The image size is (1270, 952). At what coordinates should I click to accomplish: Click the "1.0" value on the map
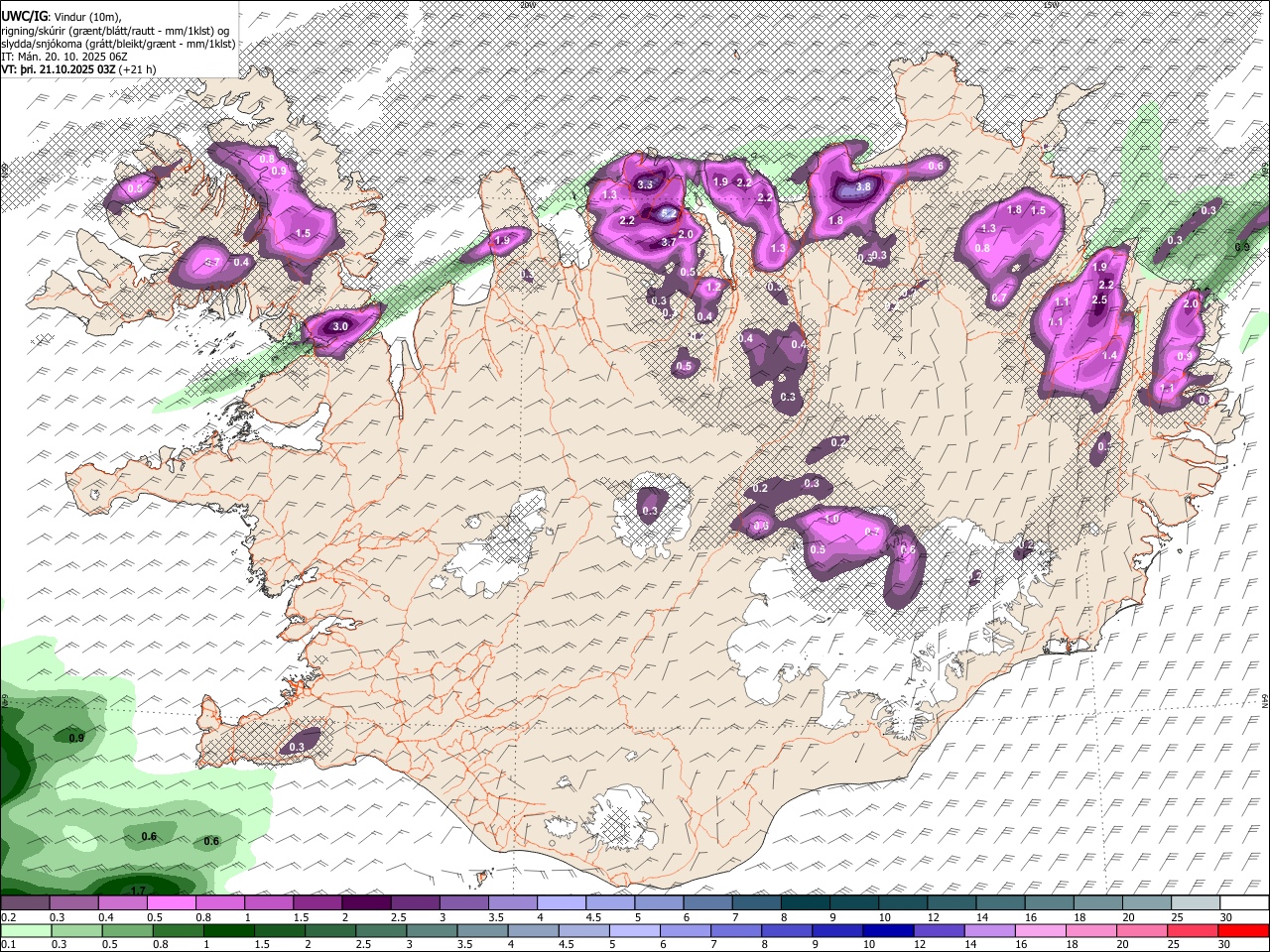coord(832,519)
